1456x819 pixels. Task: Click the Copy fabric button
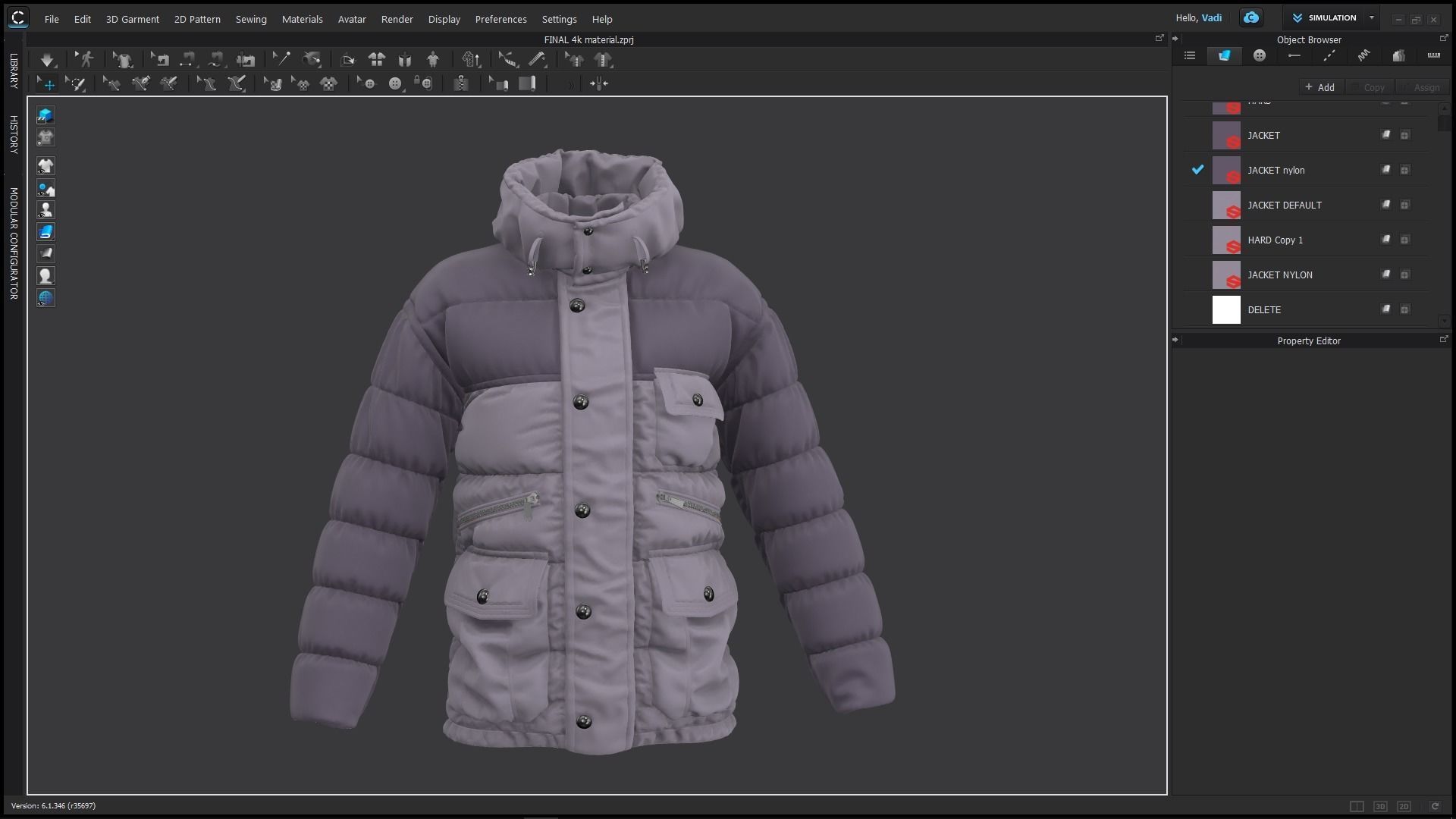point(1370,87)
